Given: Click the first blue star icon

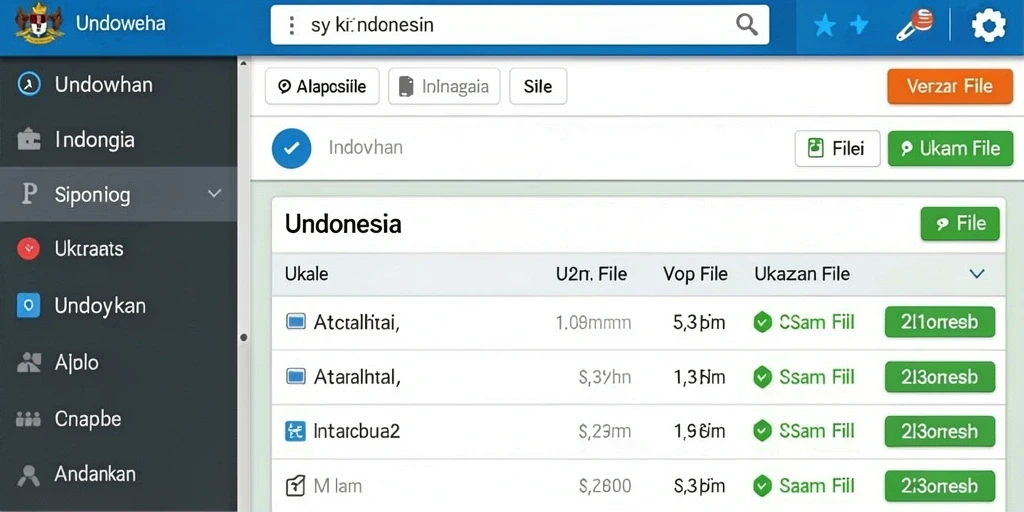Looking at the screenshot, I should coord(825,26).
